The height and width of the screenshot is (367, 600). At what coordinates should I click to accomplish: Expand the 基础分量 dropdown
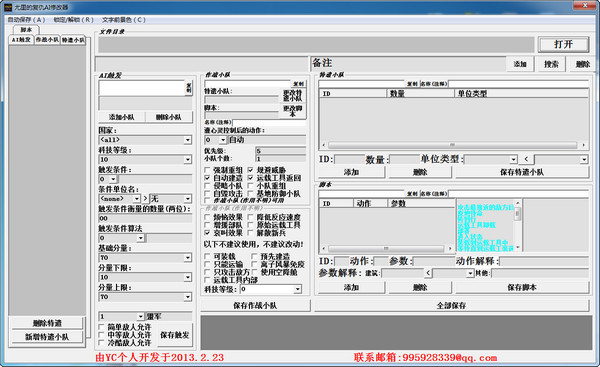188,258
